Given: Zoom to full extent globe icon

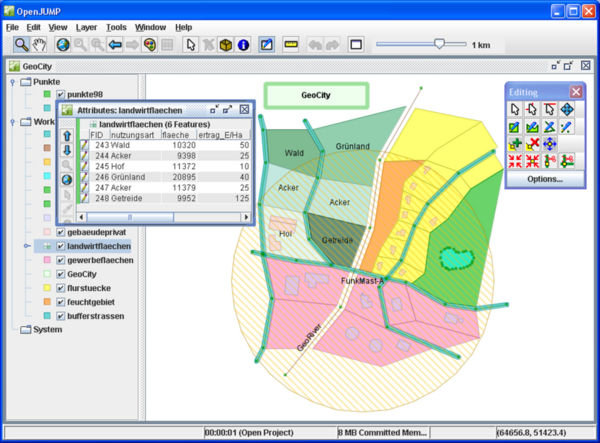Looking at the screenshot, I should pos(63,45).
